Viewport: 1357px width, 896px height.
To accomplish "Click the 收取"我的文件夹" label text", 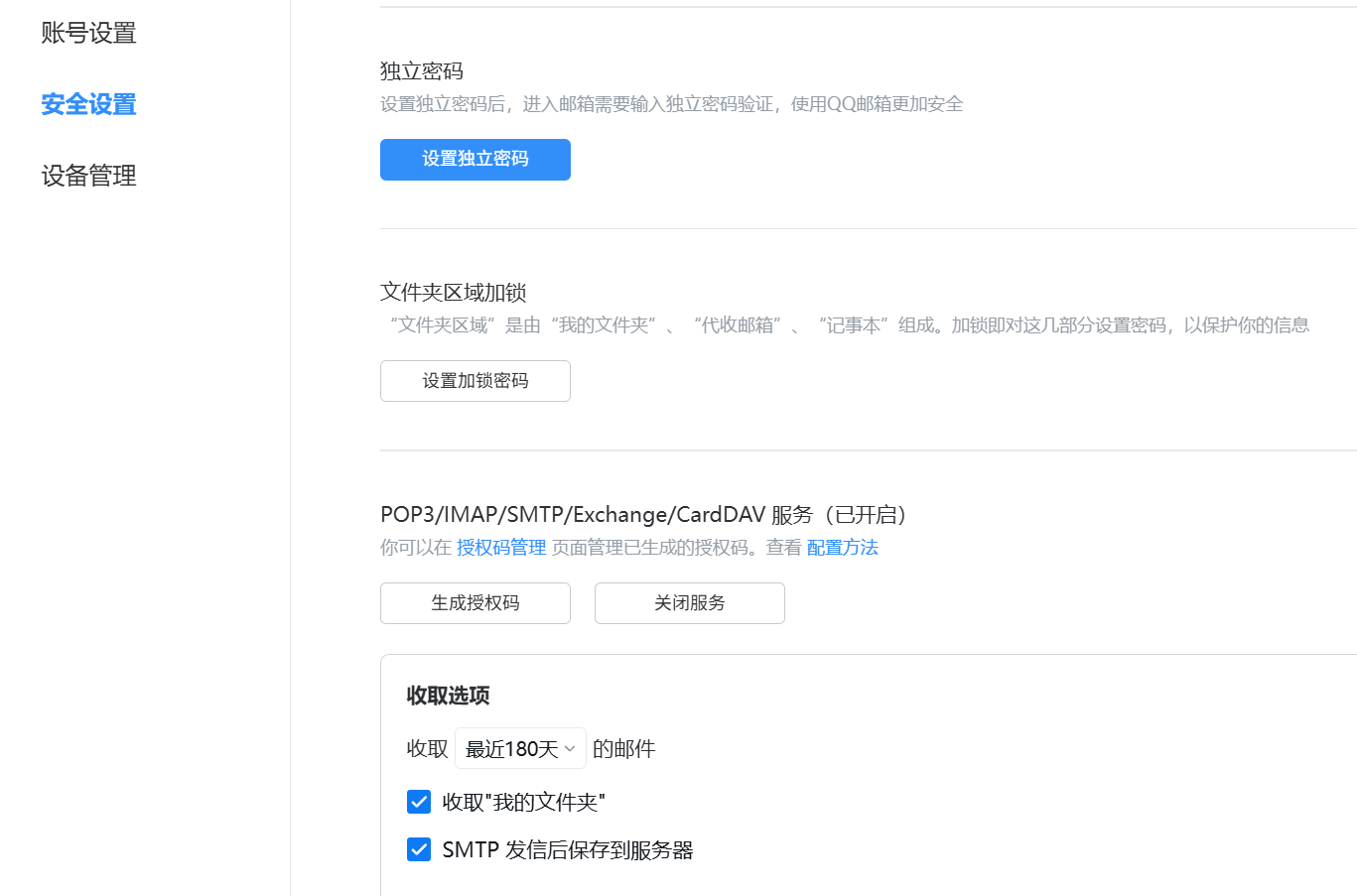I will click(x=523, y=802).
